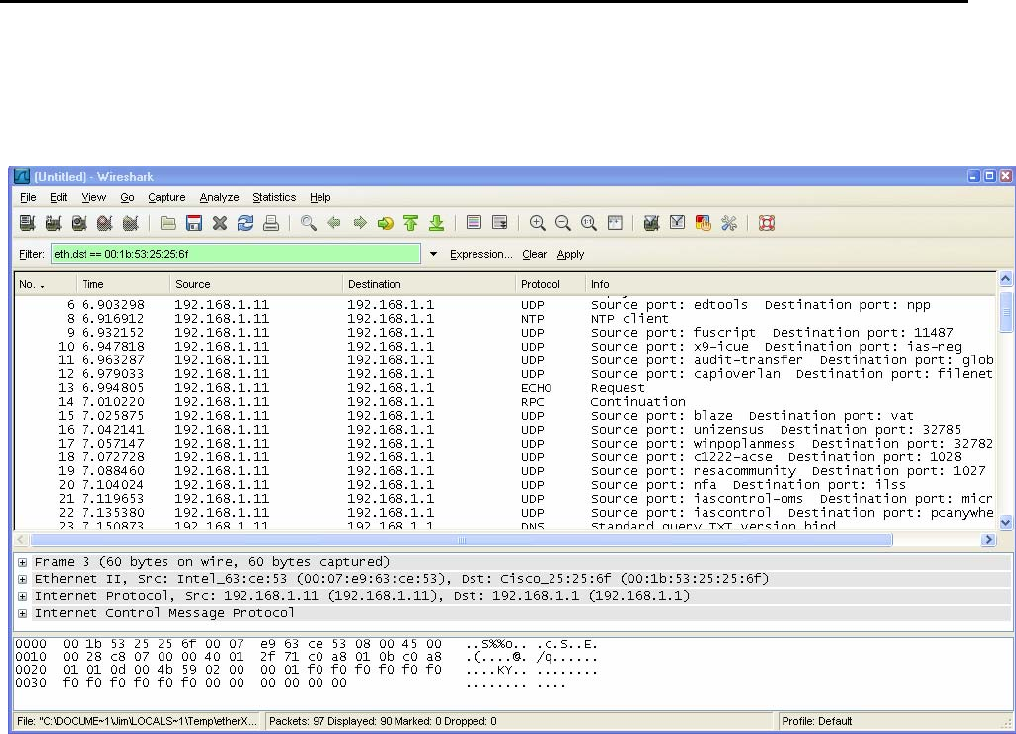
Task: Show the capture options dialog icon
Action: [x=53, y=224]
